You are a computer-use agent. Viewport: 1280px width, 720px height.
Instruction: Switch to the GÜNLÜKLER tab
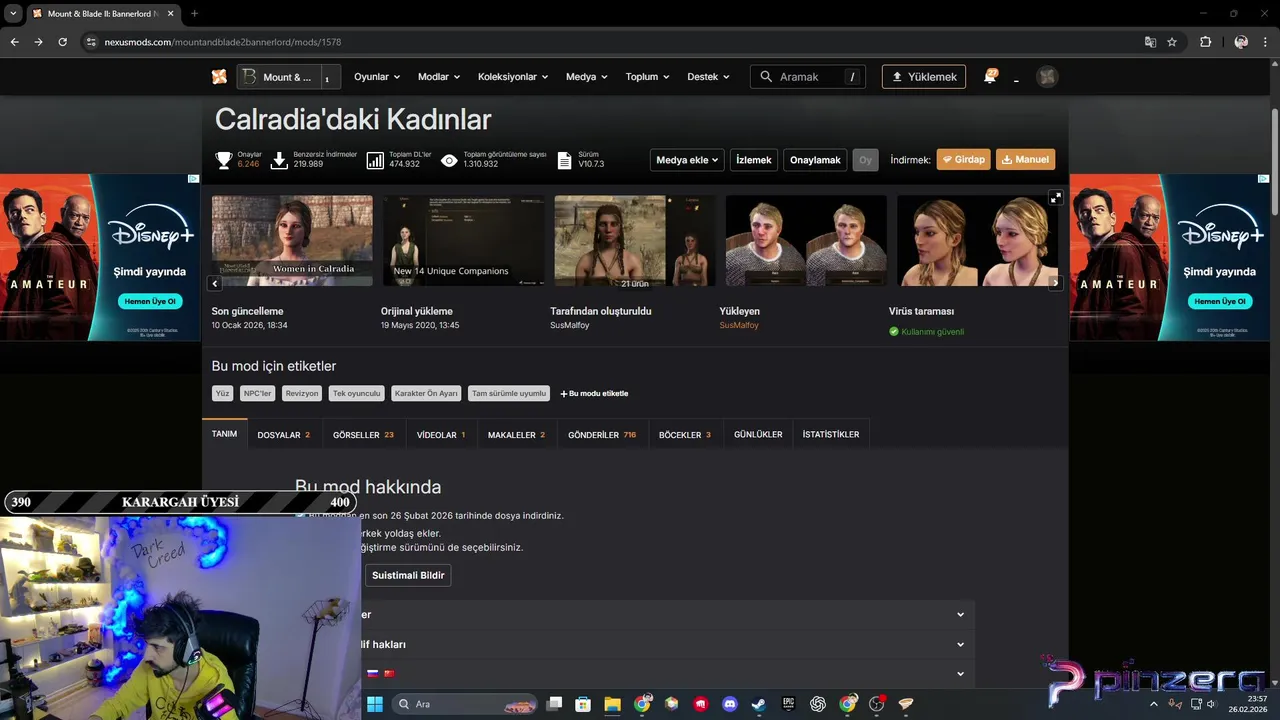click(758, 435)
